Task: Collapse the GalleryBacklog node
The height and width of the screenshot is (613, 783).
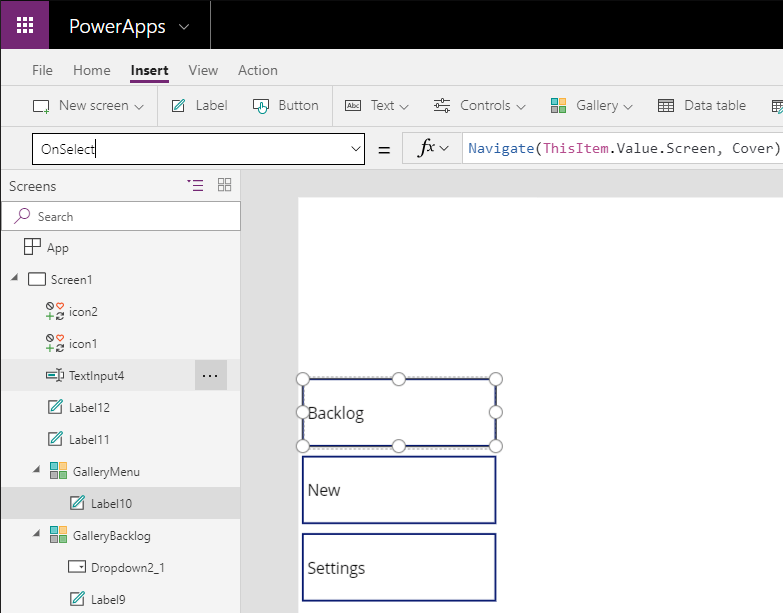Action: (36, 533)
